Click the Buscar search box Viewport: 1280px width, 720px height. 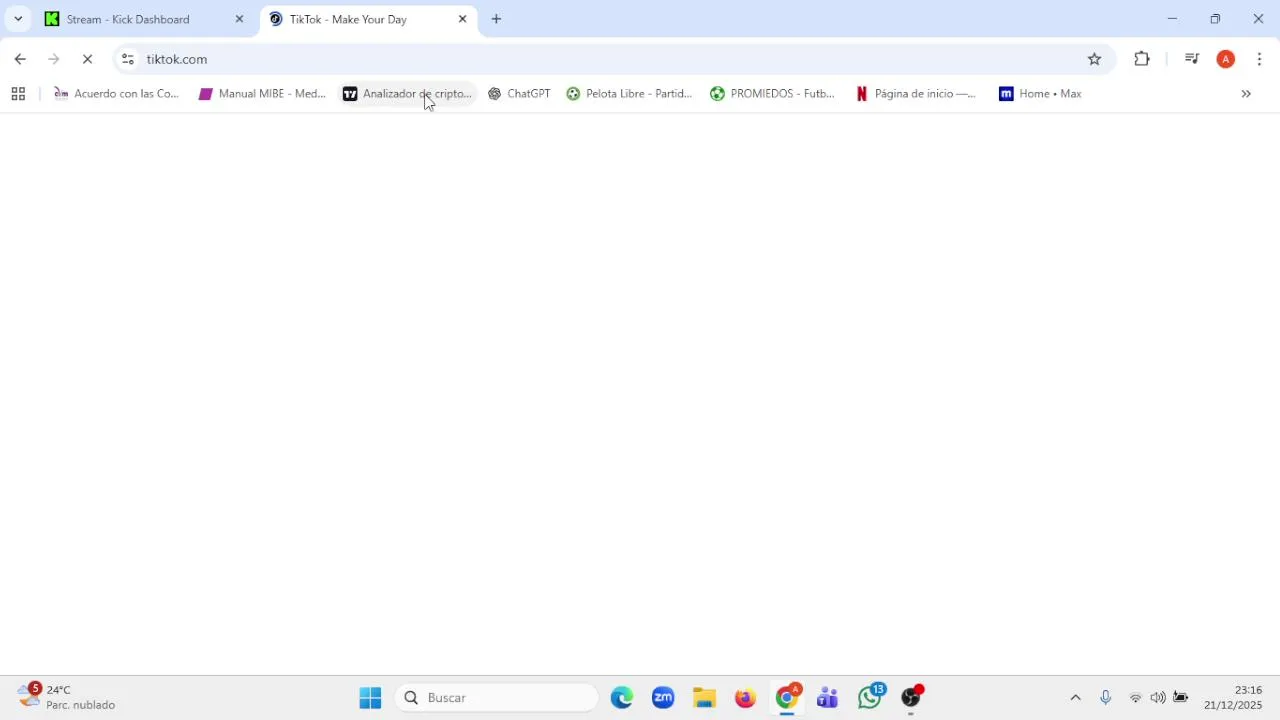tap(496, 698)
